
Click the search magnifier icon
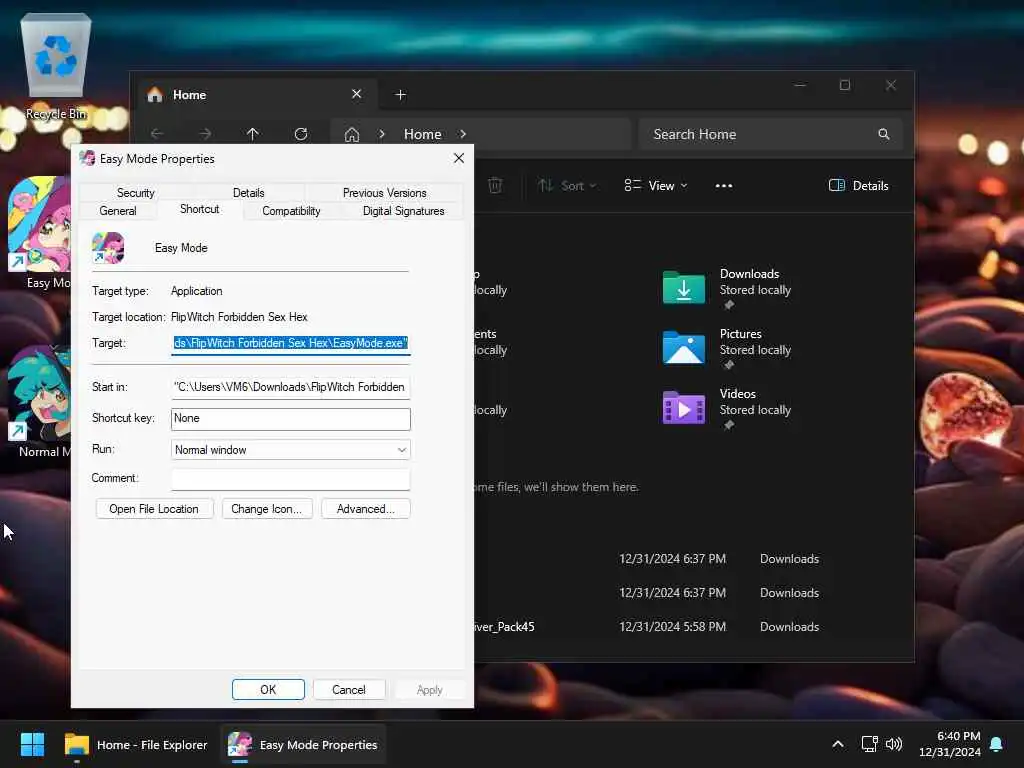tap(884, 134)
